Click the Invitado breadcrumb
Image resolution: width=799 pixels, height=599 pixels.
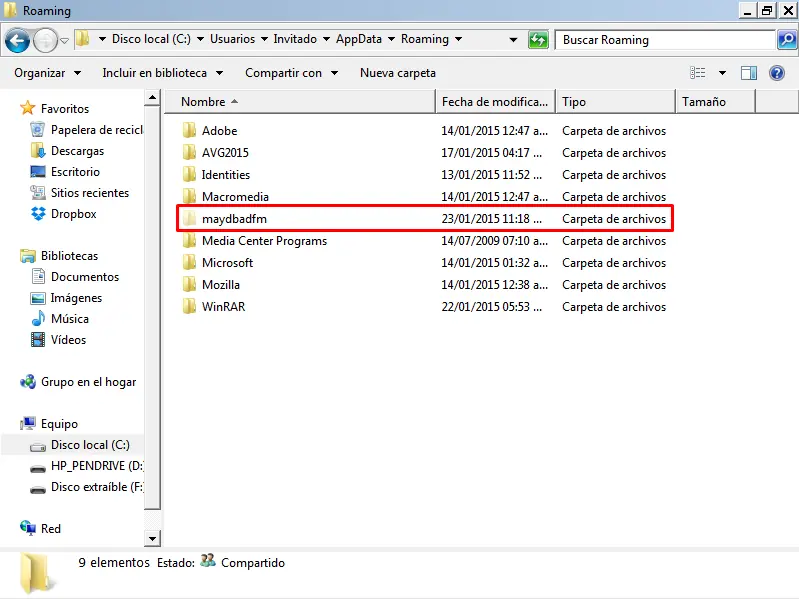(295, 39)
